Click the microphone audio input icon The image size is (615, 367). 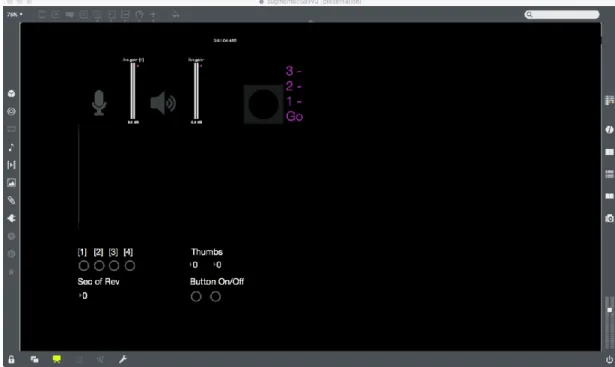click(x=99, y=103)
